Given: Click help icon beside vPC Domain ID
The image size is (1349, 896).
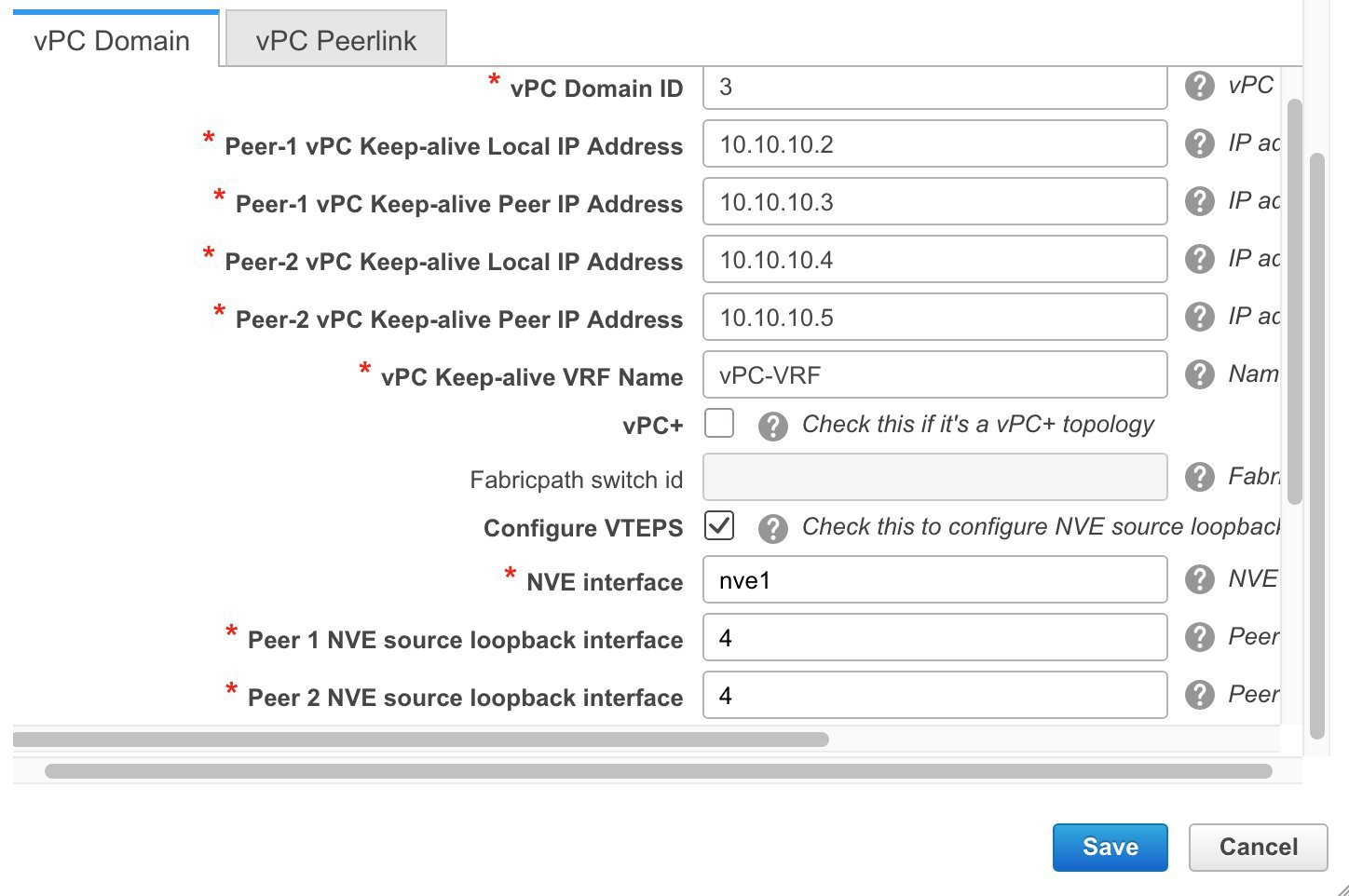Looking at the screenshot, I should pos(1199,87).
